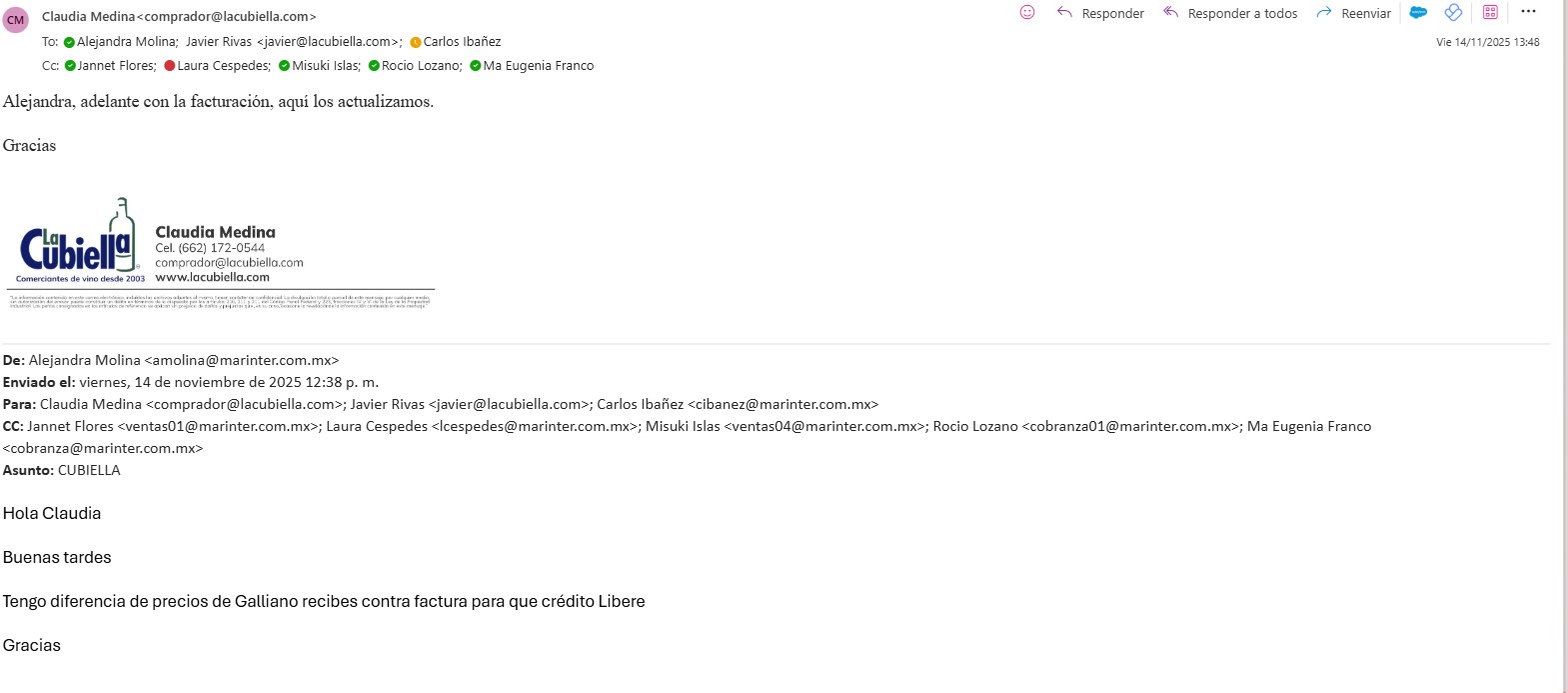Click the Responder reply arrow button
The image size is (1568, 693).
(1100, 13)
